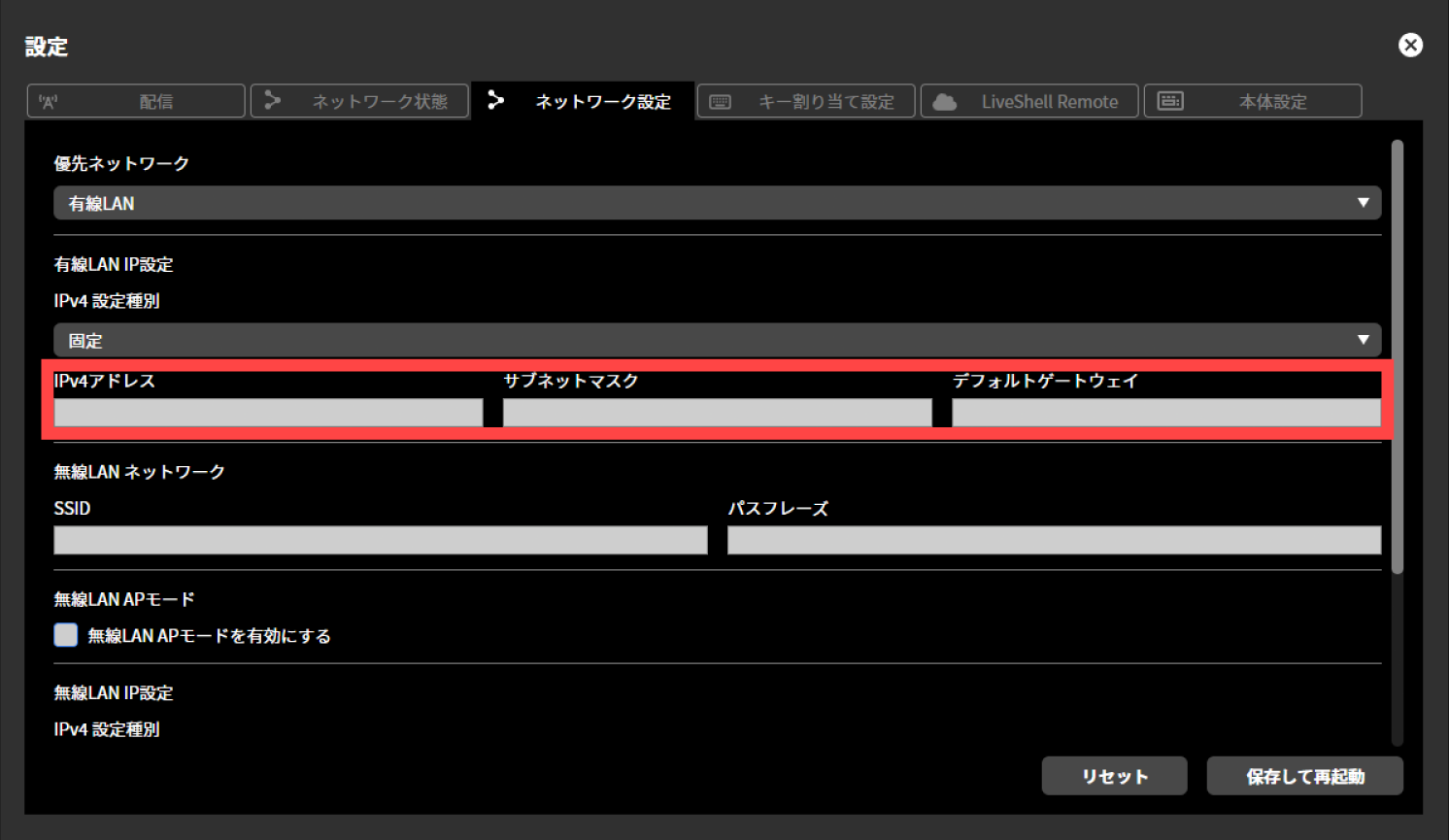
Task: Click the cloud icon on LiveShell Remote tab
Action: coord(946,101)
